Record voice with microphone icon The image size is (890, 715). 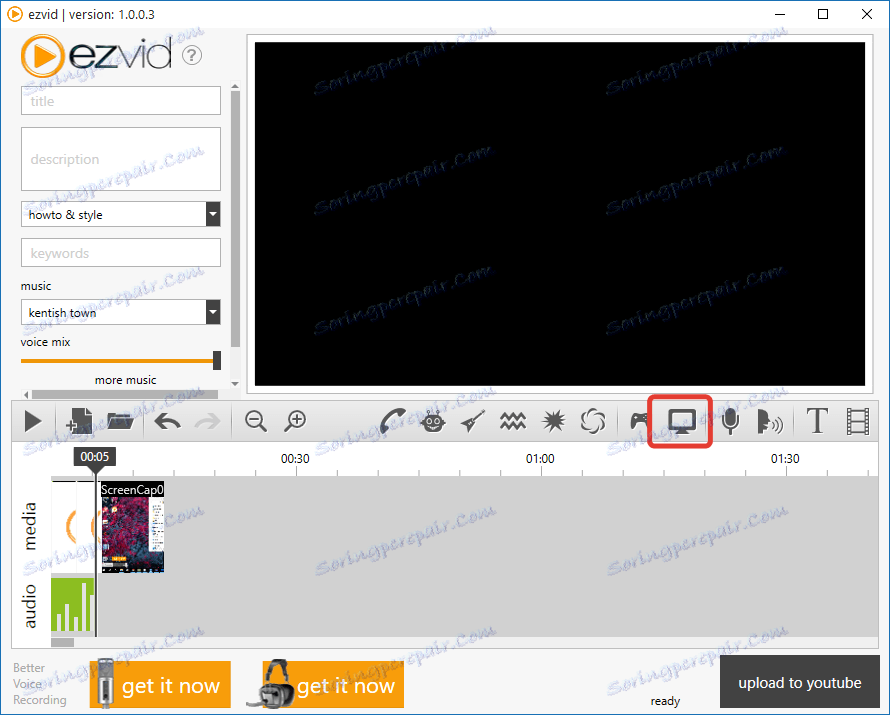tap(731, 422)
